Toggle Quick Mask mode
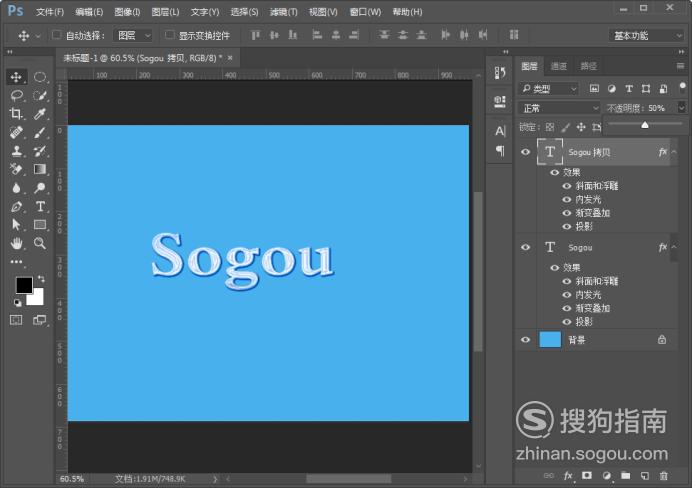The image size is (692, 488). [16, 320]
